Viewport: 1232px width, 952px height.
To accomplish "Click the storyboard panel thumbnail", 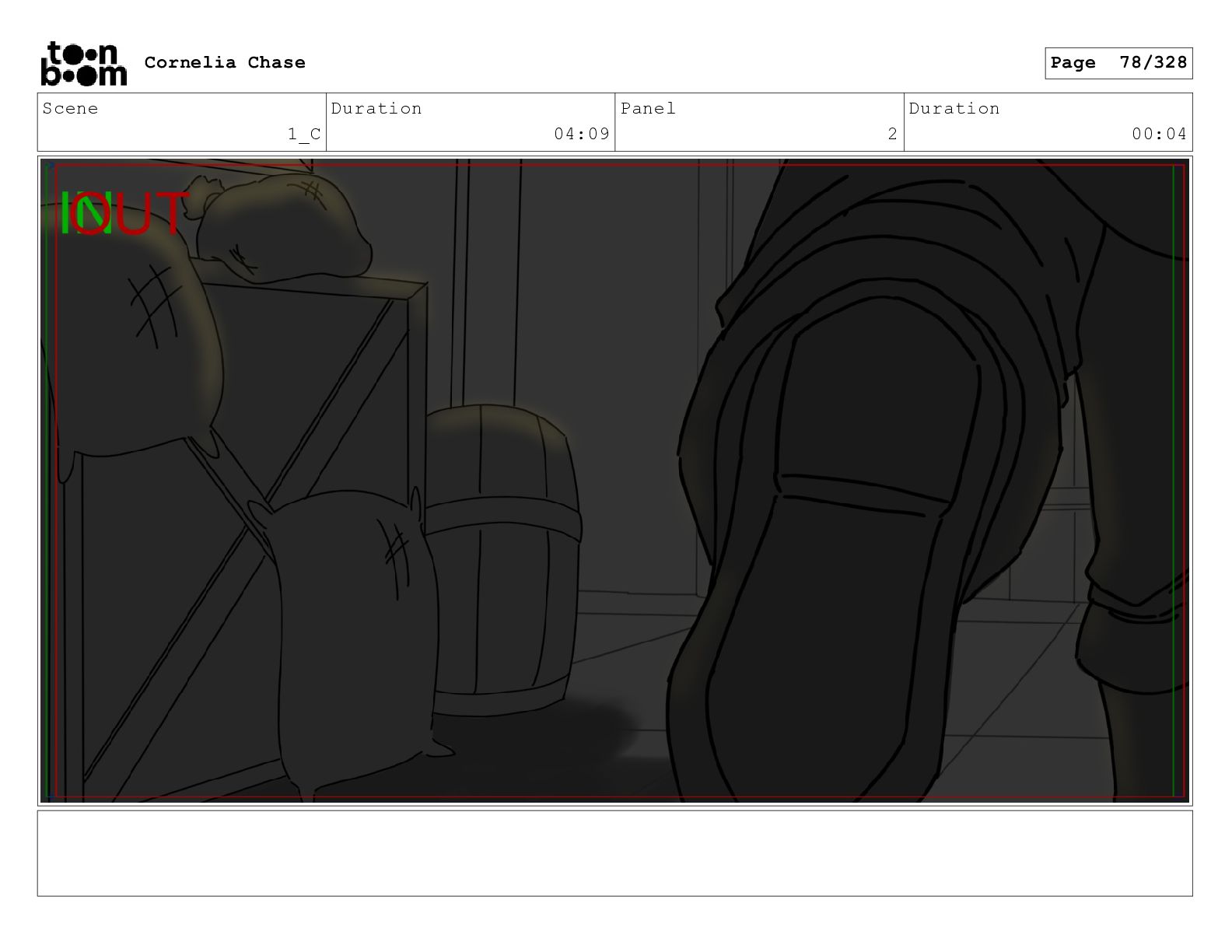I will 614,481.
